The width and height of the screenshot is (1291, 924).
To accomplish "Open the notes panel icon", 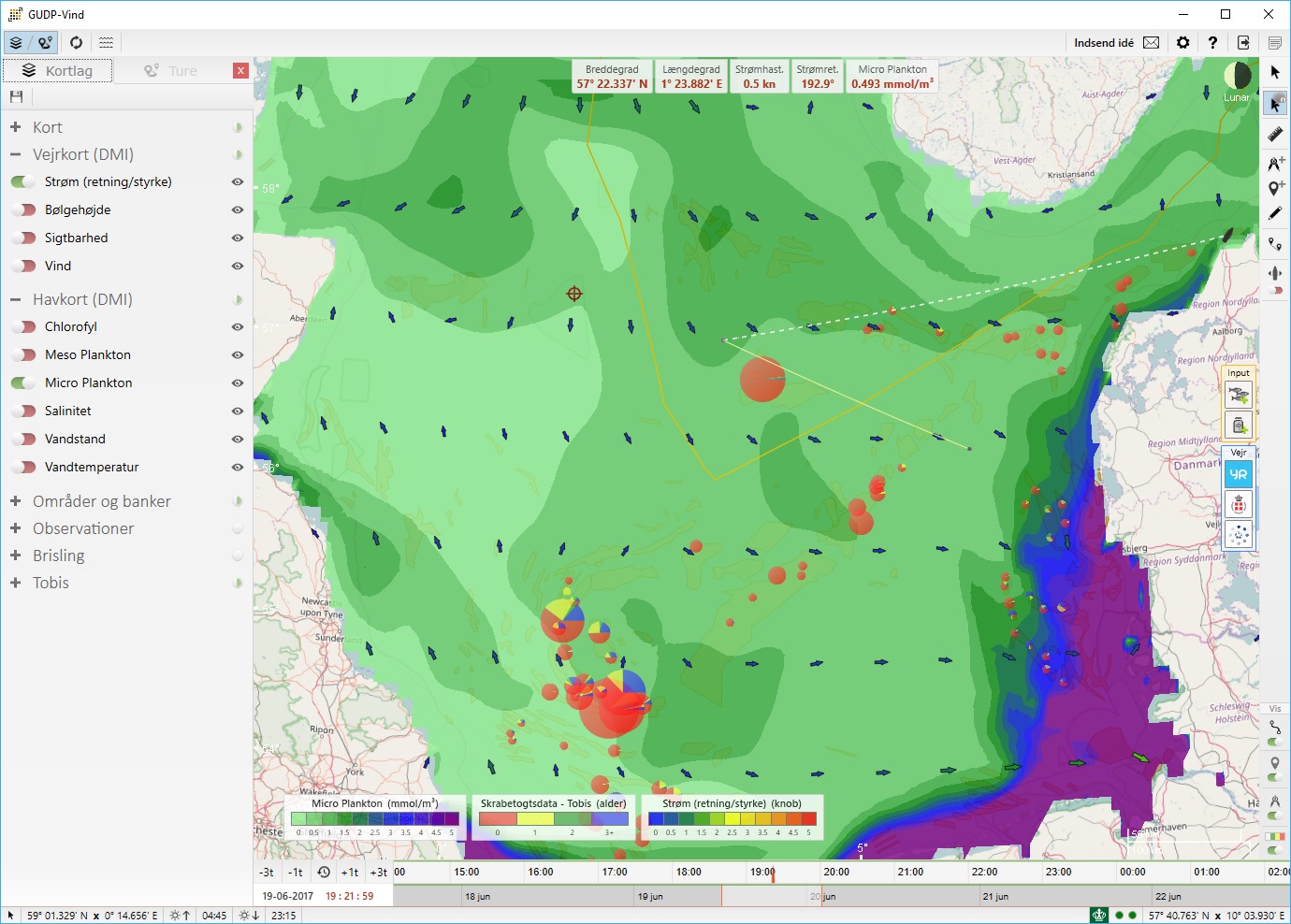I will (1275, 43).
